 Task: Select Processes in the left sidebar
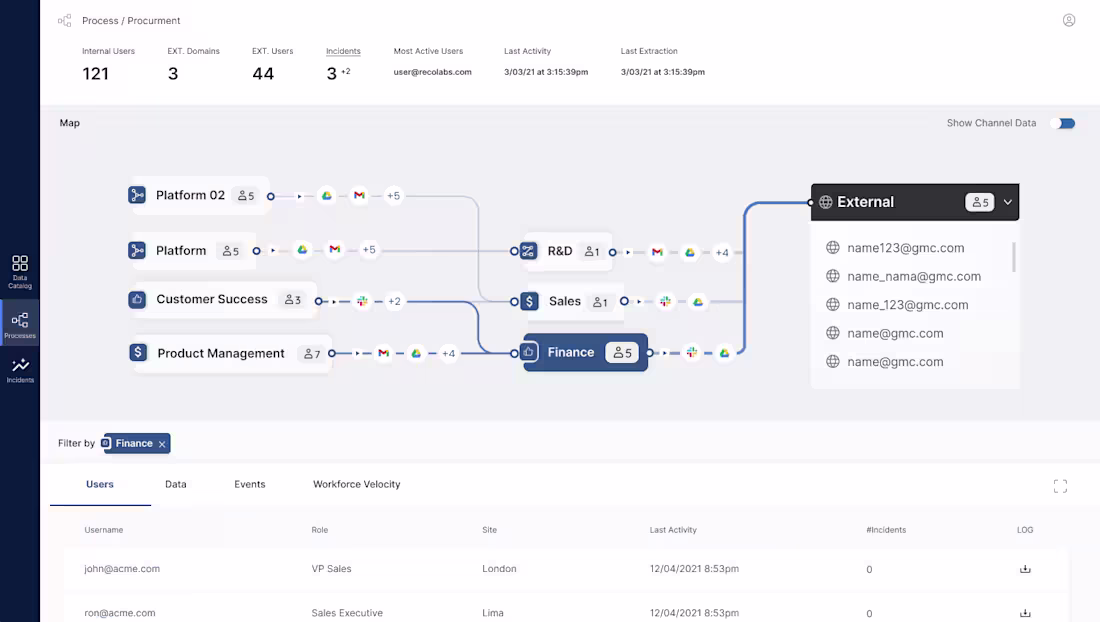(20, 322)
